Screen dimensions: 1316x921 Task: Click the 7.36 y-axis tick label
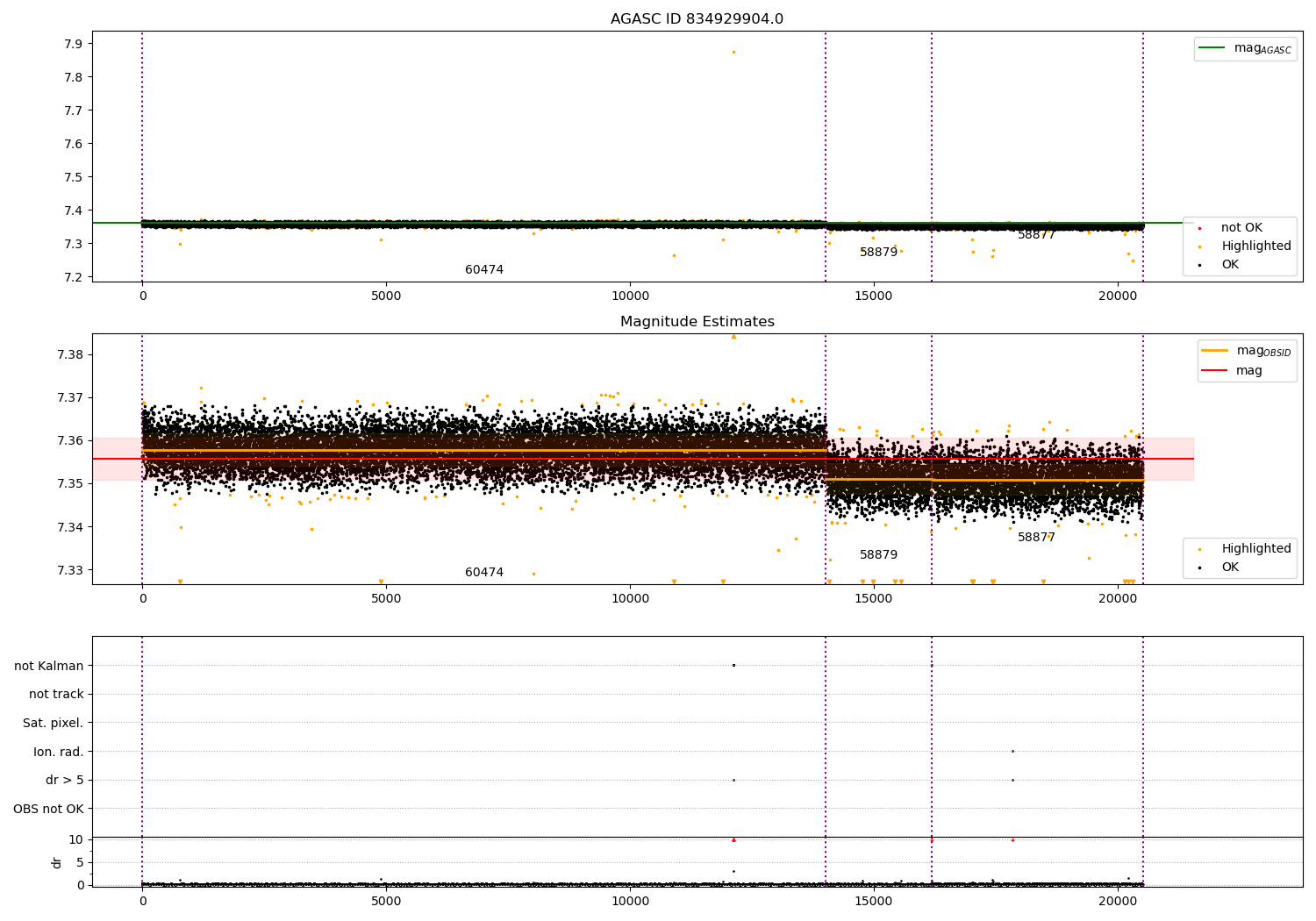(70, 440)
